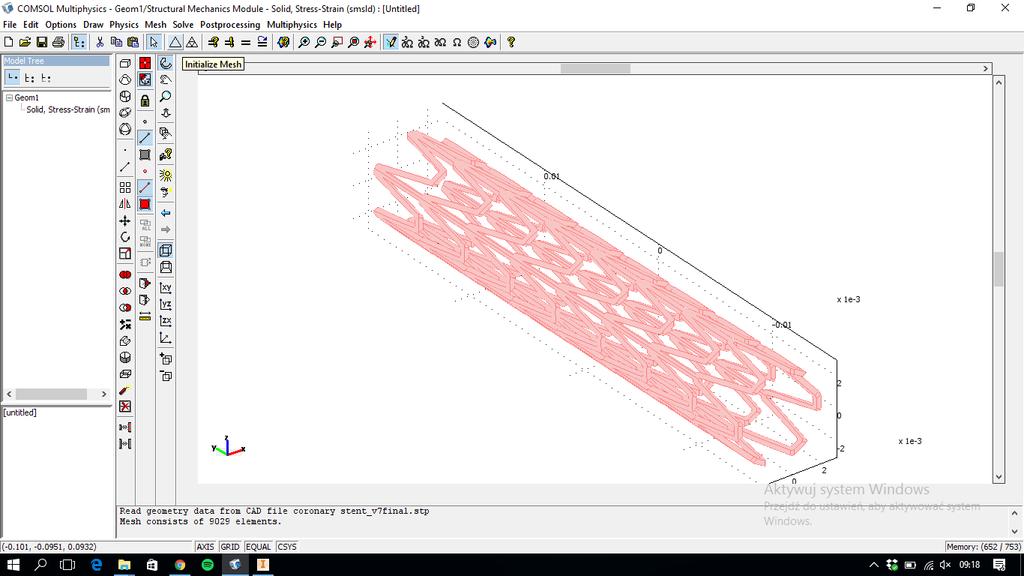The width and height of the screenshot is (1024, 576).
Task: Toggle the Orbit/Pan/Zoom mouse mode icon
Action: 166,63
